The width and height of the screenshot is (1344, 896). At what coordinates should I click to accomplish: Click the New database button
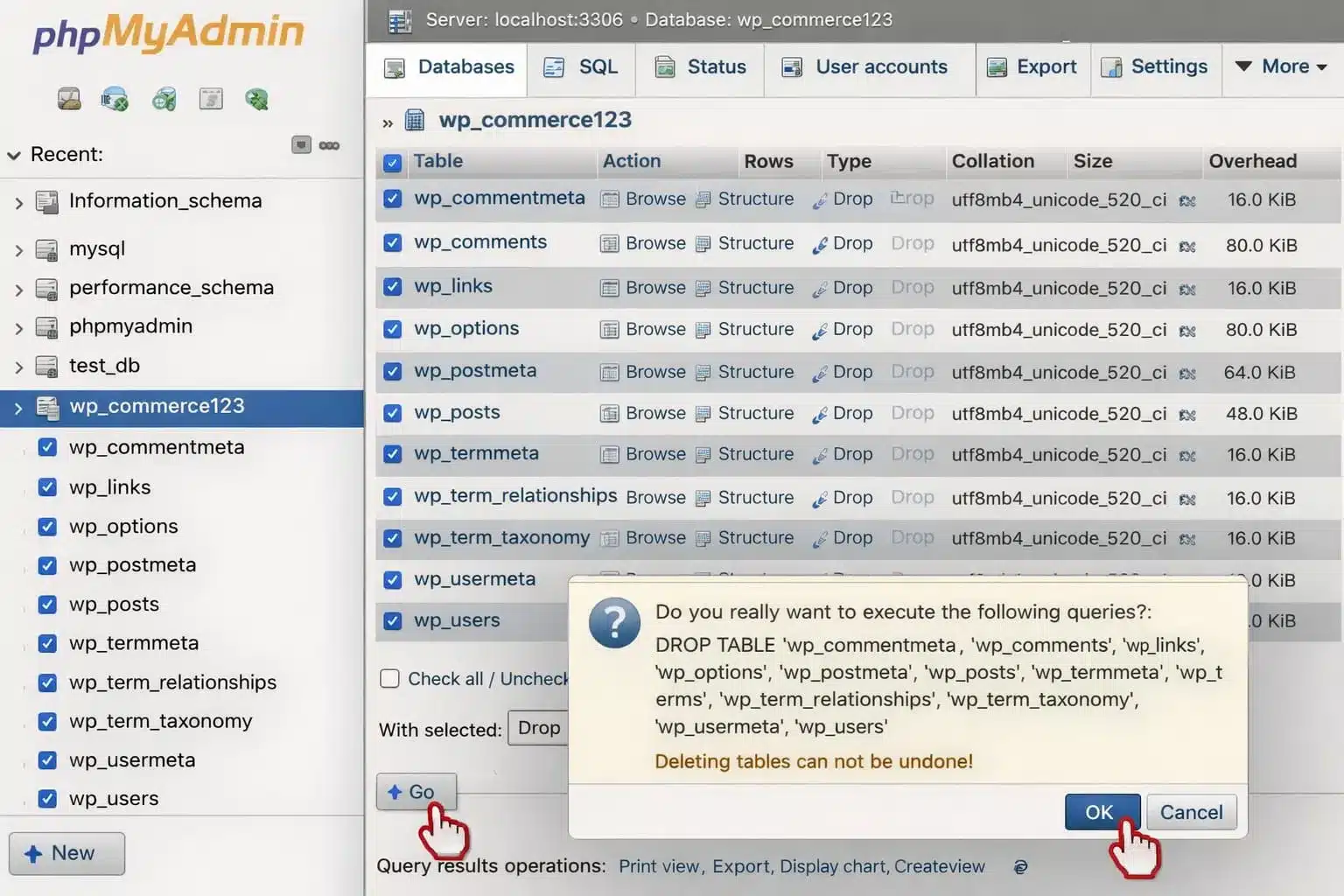pyautogui.click(x=66, y=854)
